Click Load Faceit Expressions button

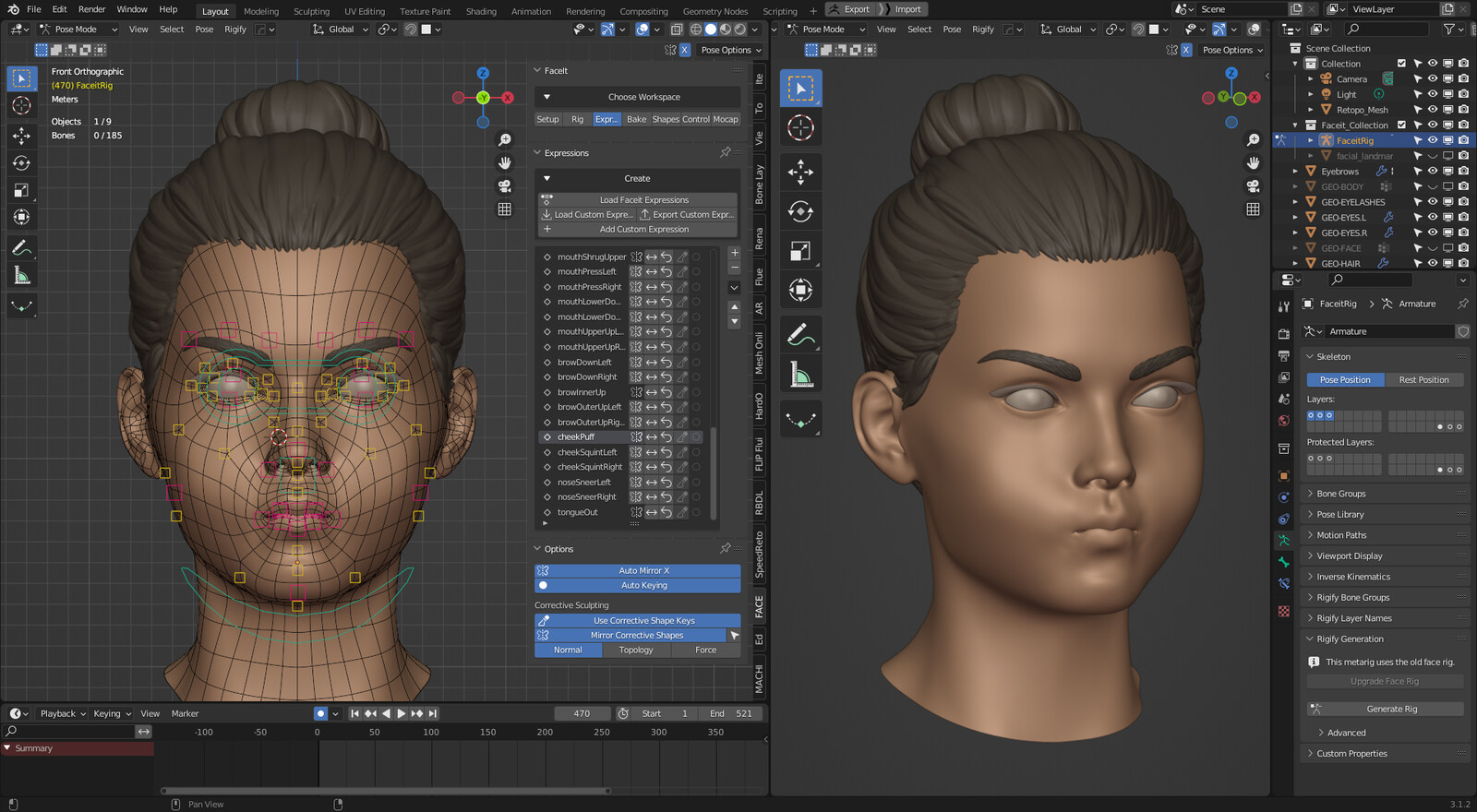click(x=638, y=200)
